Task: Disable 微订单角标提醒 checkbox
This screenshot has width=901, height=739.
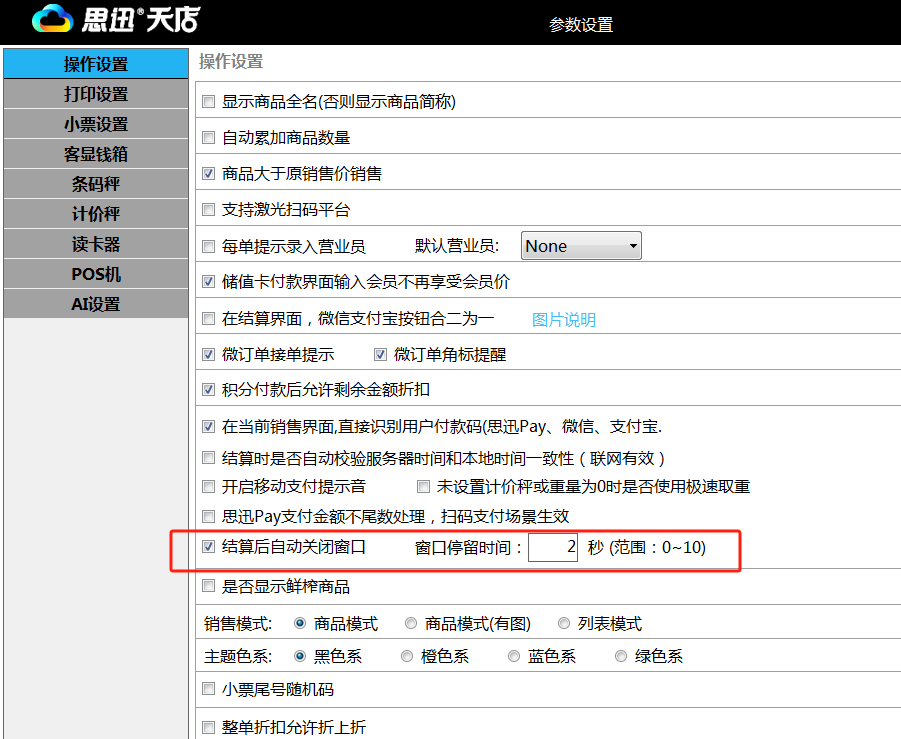Action: tap(381, 355)
